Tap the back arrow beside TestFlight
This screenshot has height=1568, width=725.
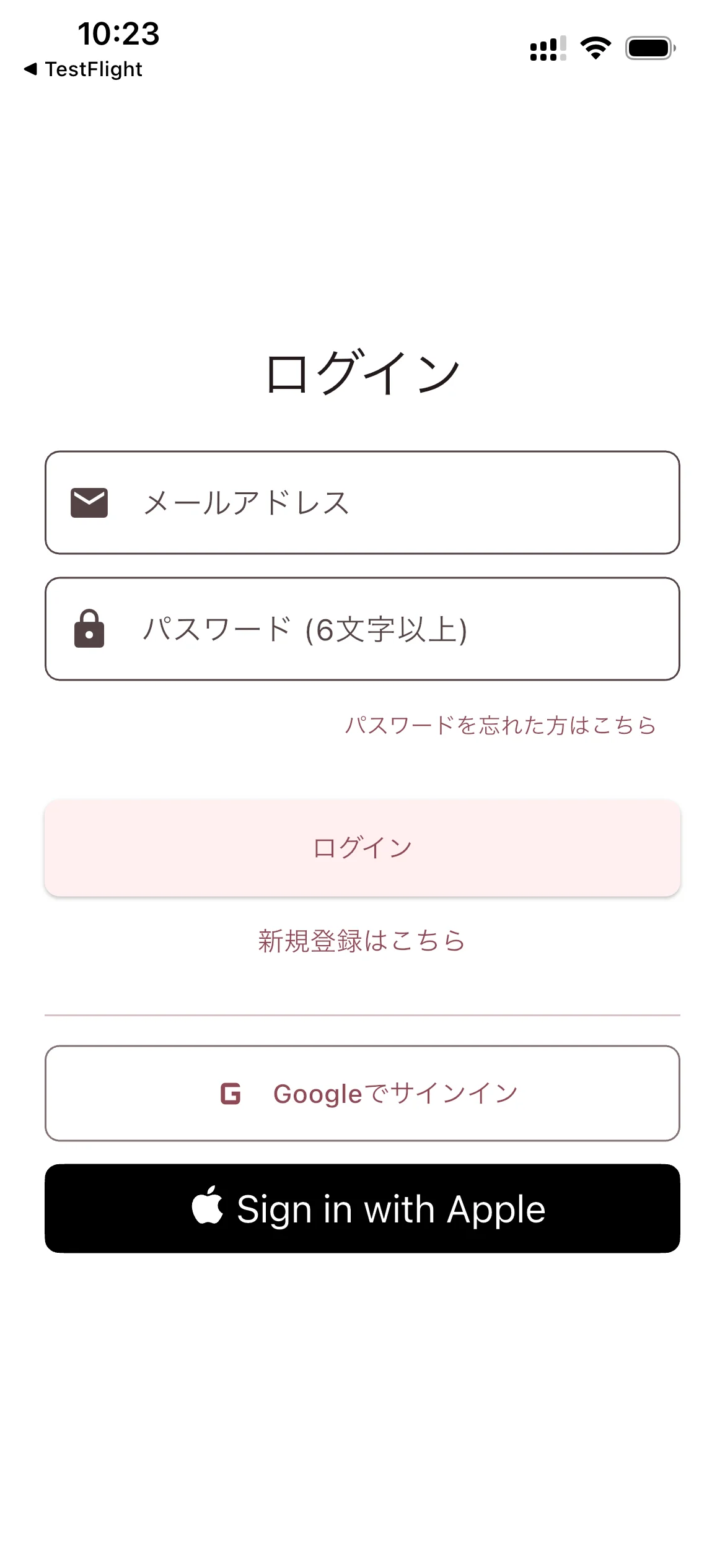(30, 69)
